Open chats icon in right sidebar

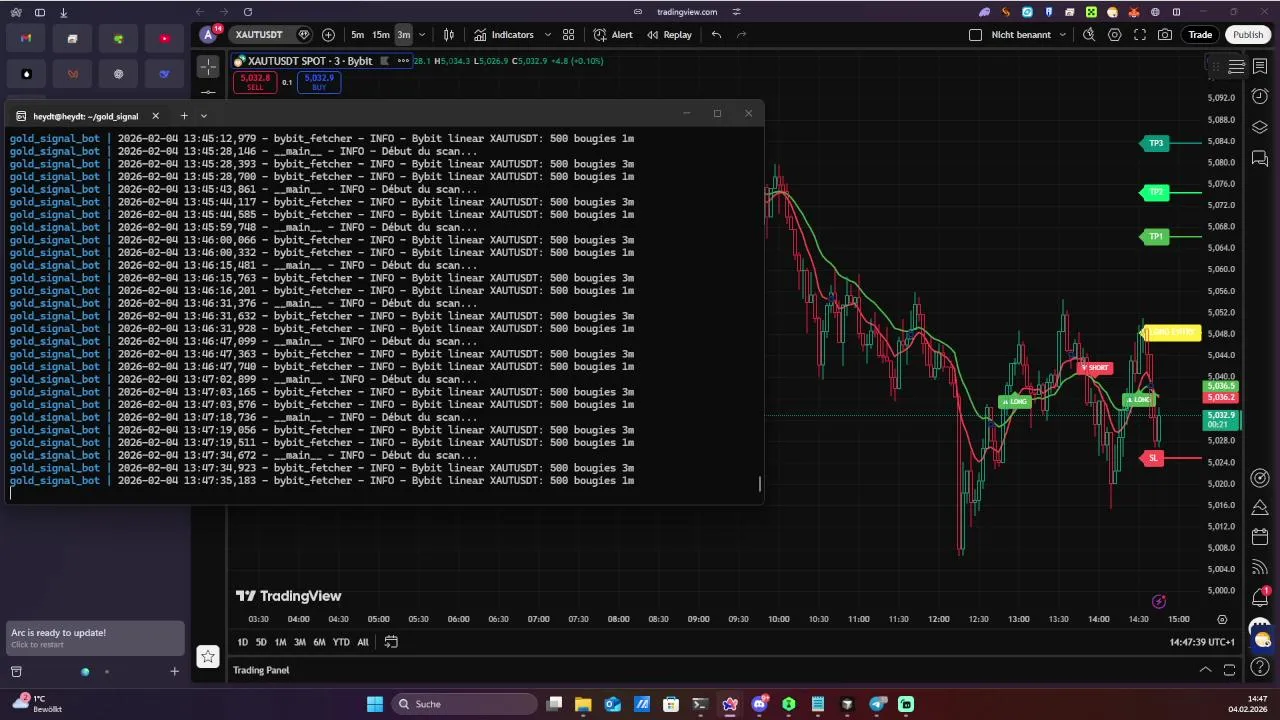[1260, 159]
